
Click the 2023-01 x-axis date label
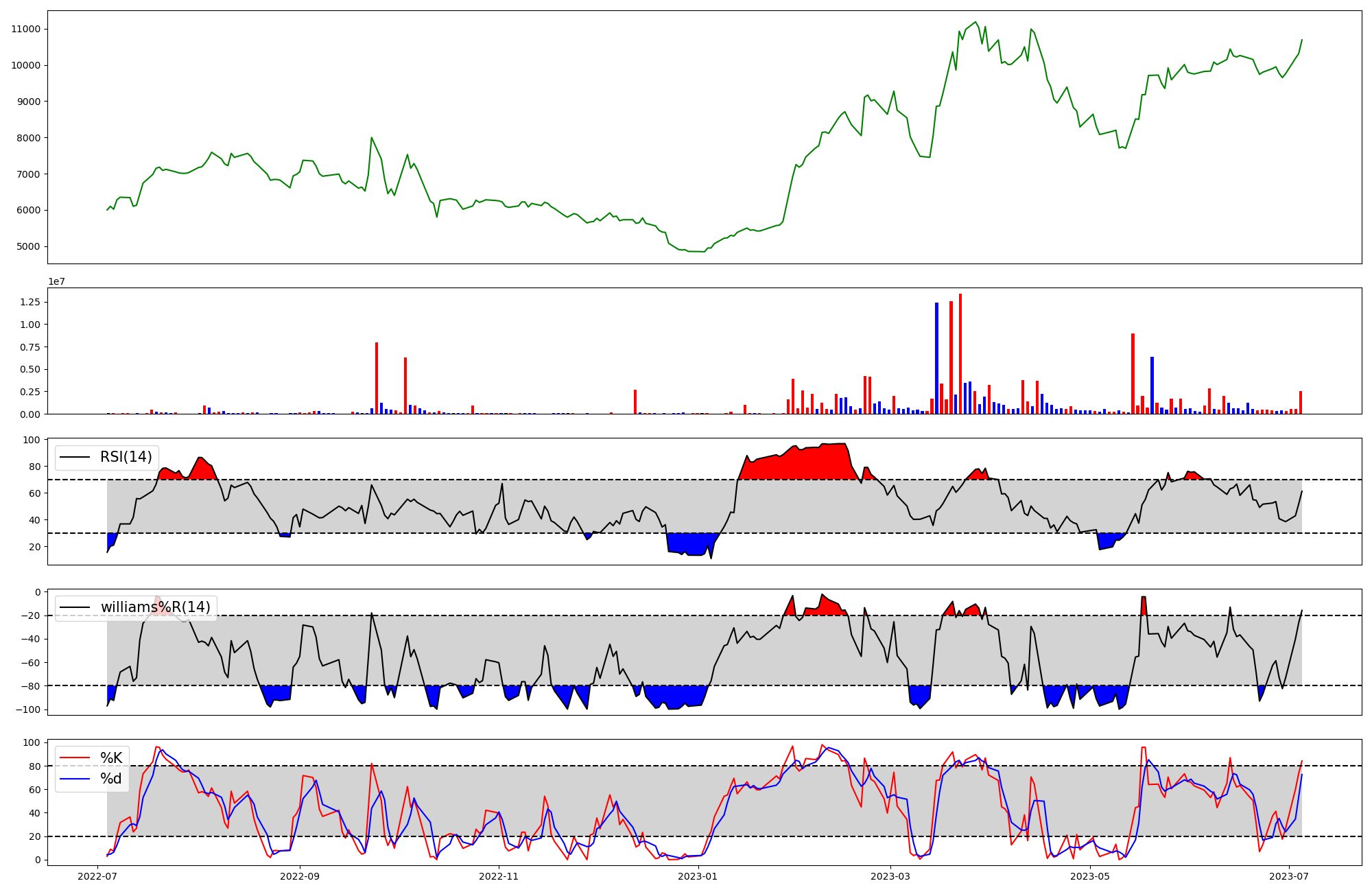[698, 876]
